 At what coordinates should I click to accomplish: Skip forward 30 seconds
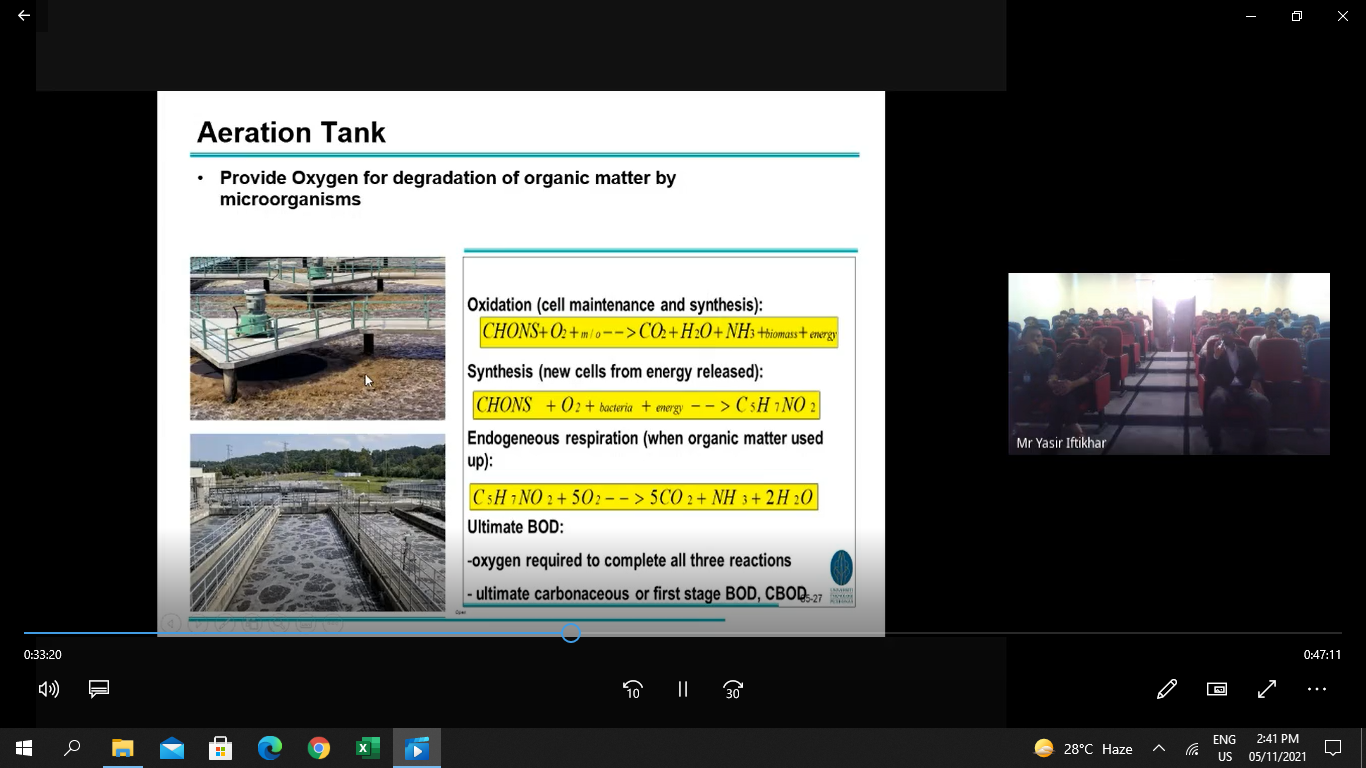(733, 689)
